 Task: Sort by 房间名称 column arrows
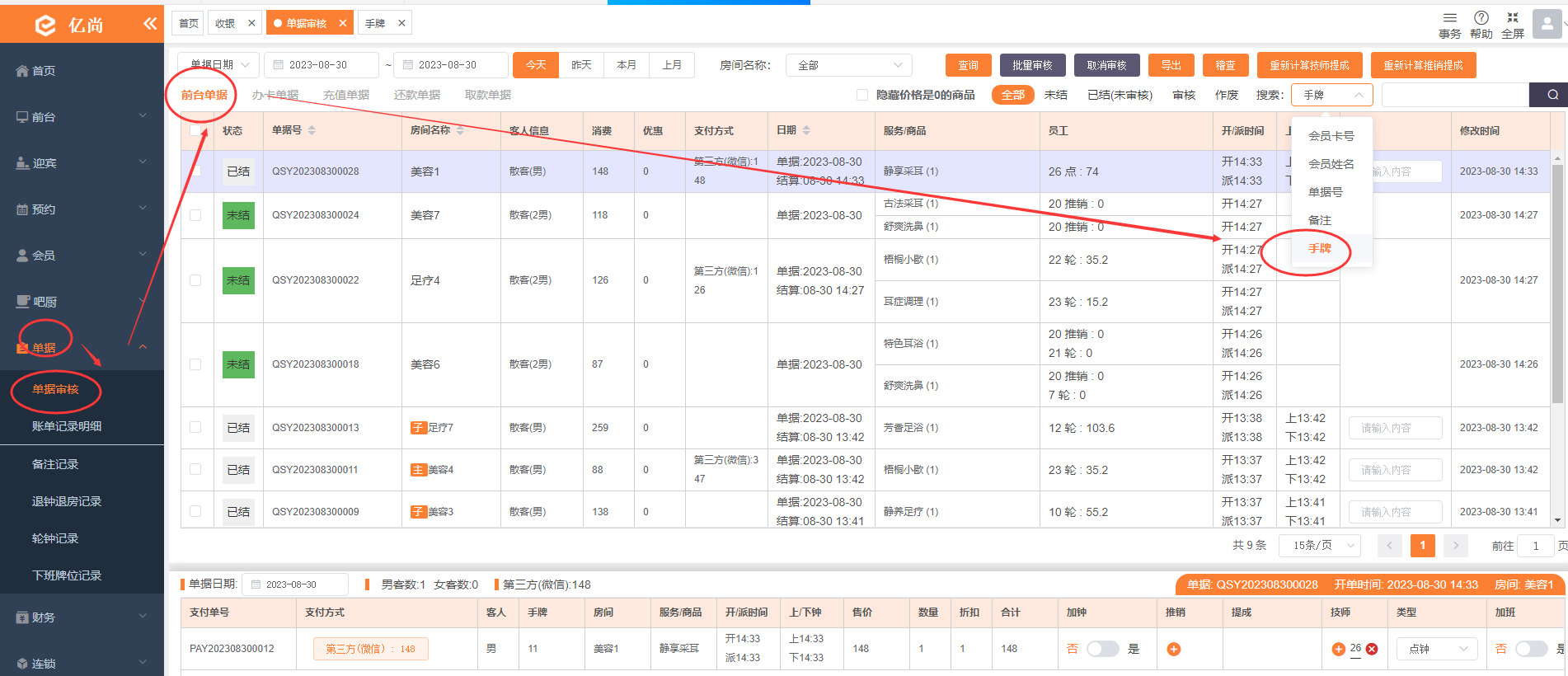460,130
